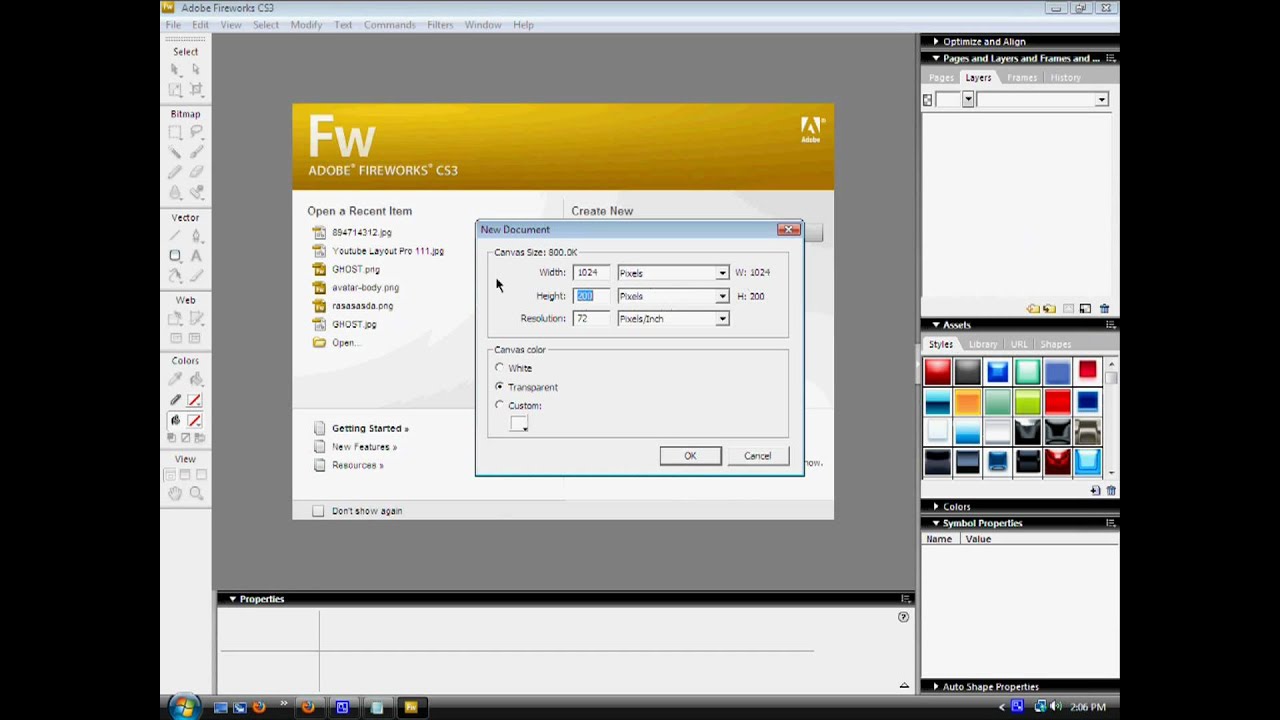This screenshot has width=1280, height=720.
Task: Collapse the Pages and Layers panel
Action: pyautogui.click(x=936, y=59)
